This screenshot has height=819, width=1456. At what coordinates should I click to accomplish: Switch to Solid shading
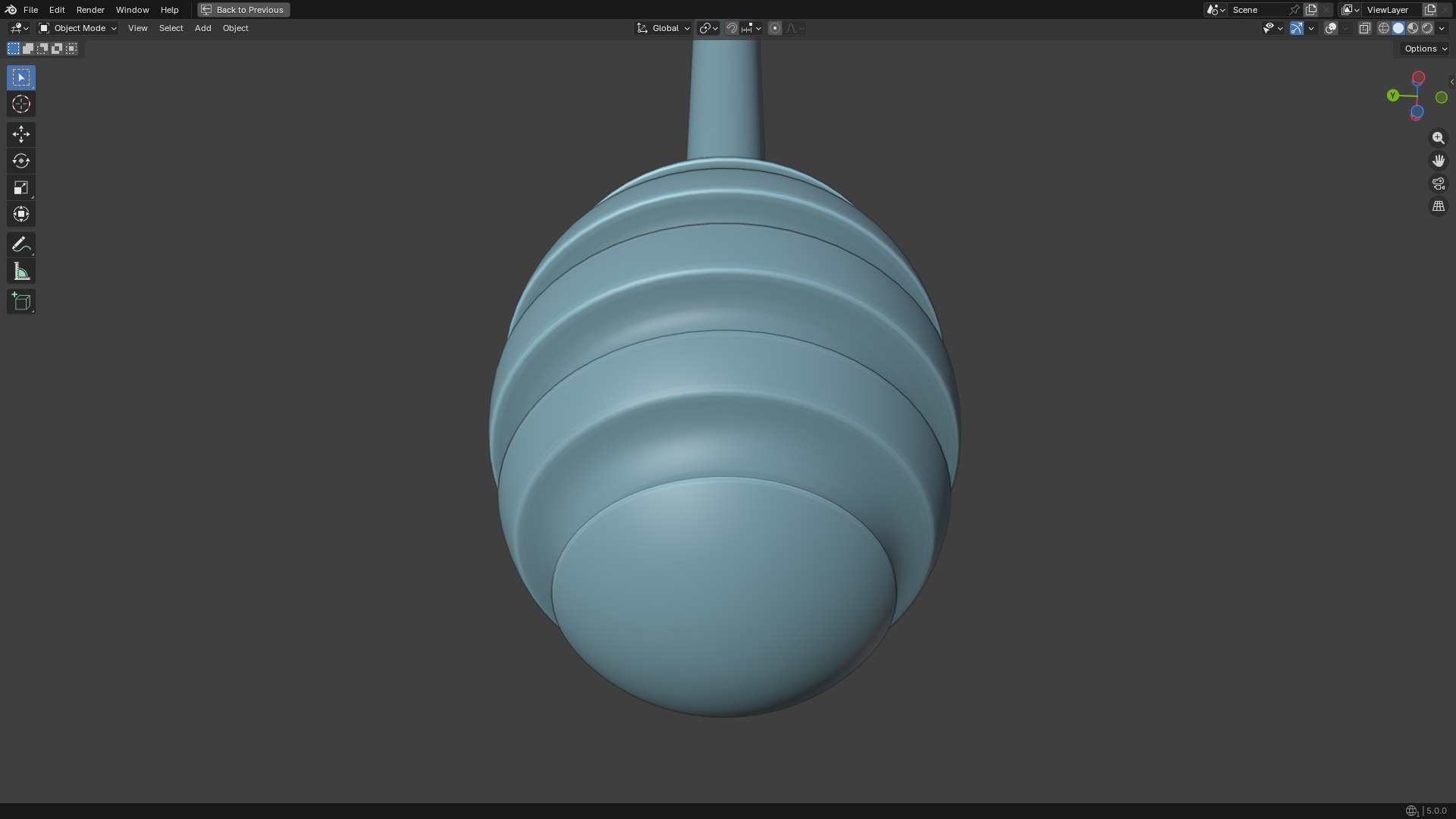pyautogui.click(x=1398, y=28)
